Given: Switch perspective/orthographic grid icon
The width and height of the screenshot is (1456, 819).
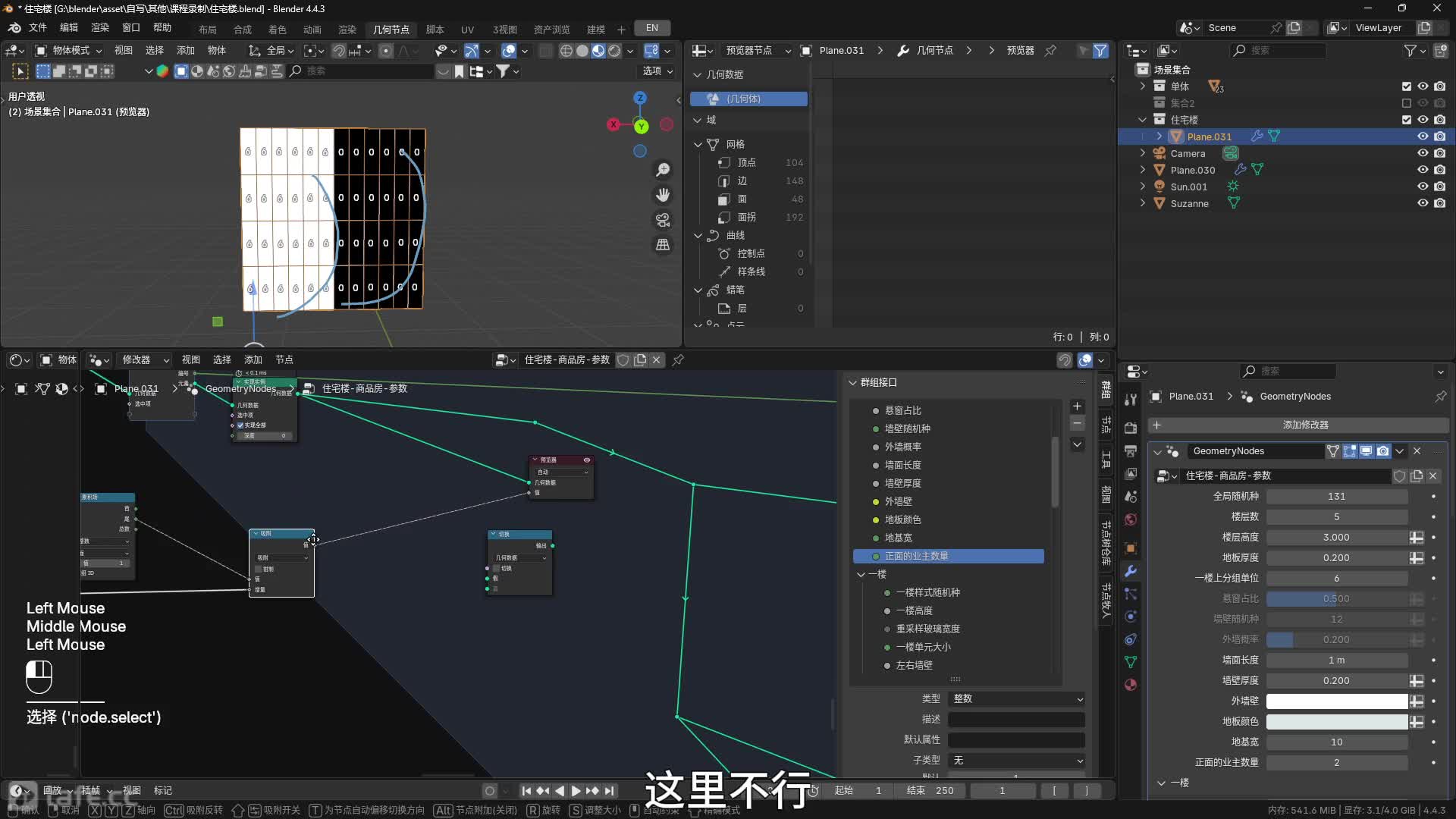Looking at the screenshot, I should [663, 245].
